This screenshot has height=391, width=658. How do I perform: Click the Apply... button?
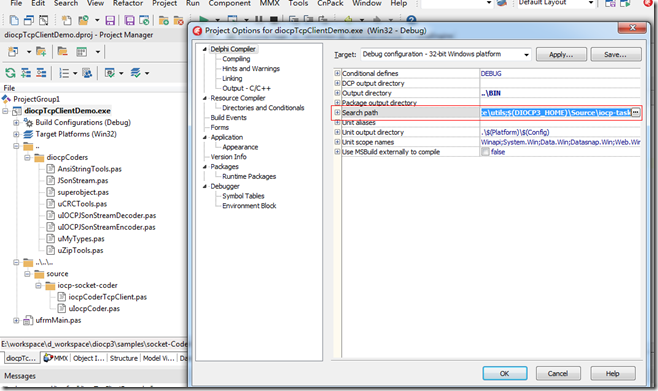[561, 55]
